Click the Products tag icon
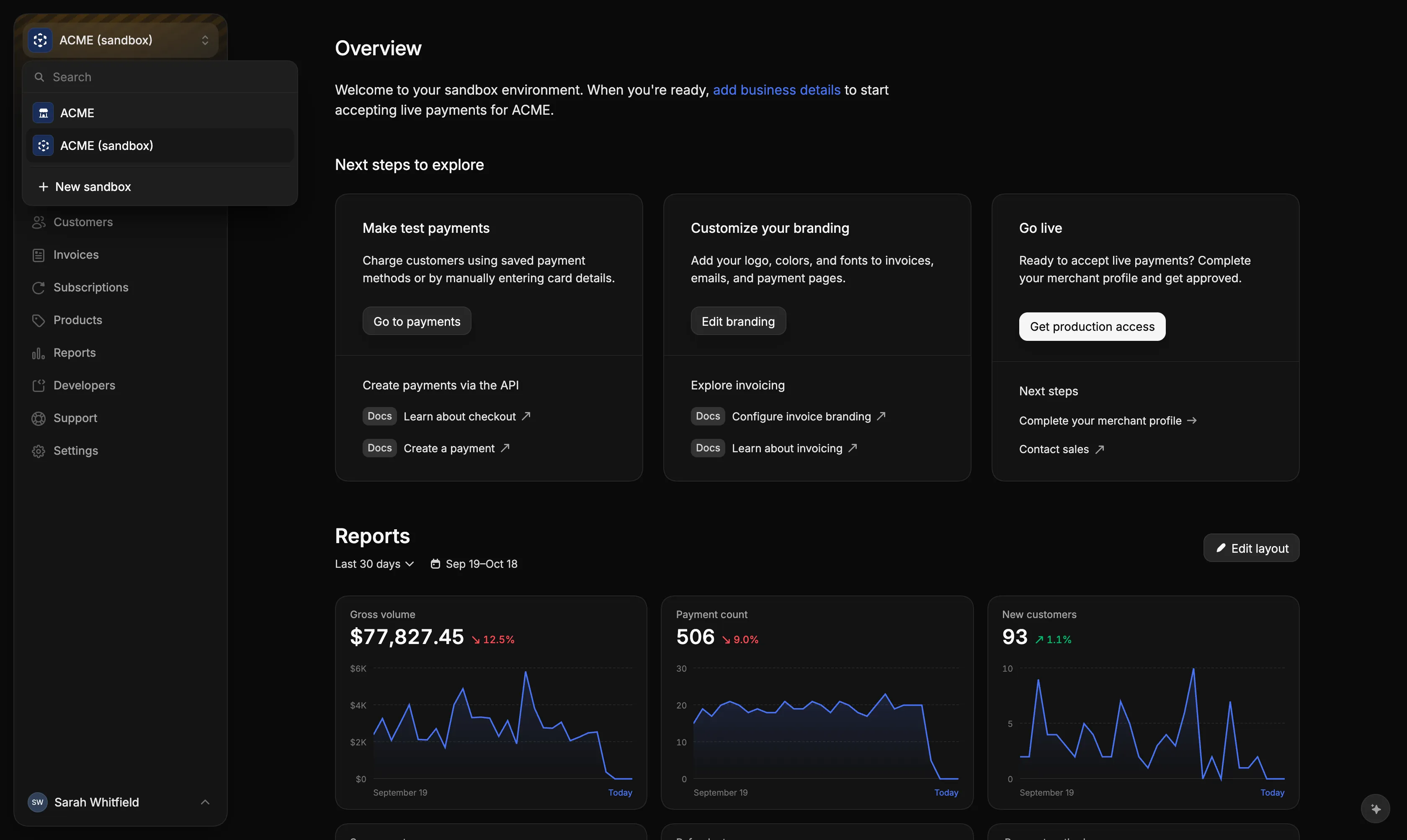 (x=39, y=321)
